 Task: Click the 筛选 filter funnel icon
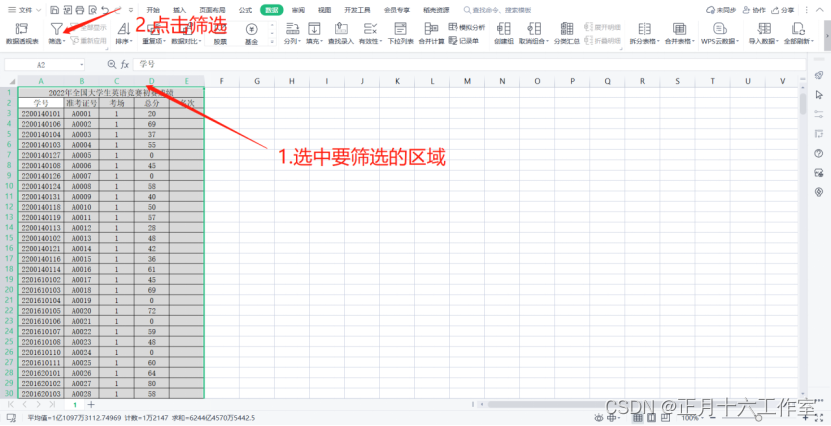click(x=56, y=29)
